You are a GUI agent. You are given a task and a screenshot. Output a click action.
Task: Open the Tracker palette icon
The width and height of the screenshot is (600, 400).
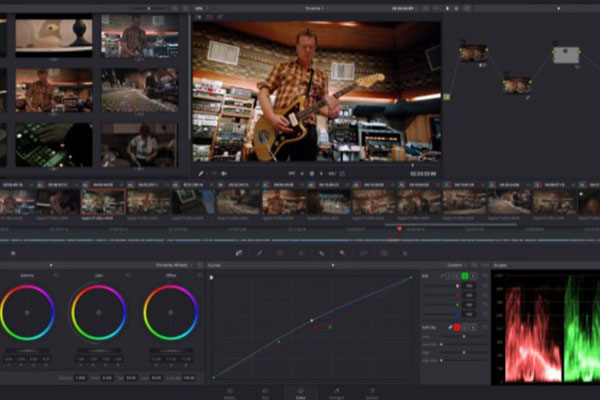click(301, 253)
